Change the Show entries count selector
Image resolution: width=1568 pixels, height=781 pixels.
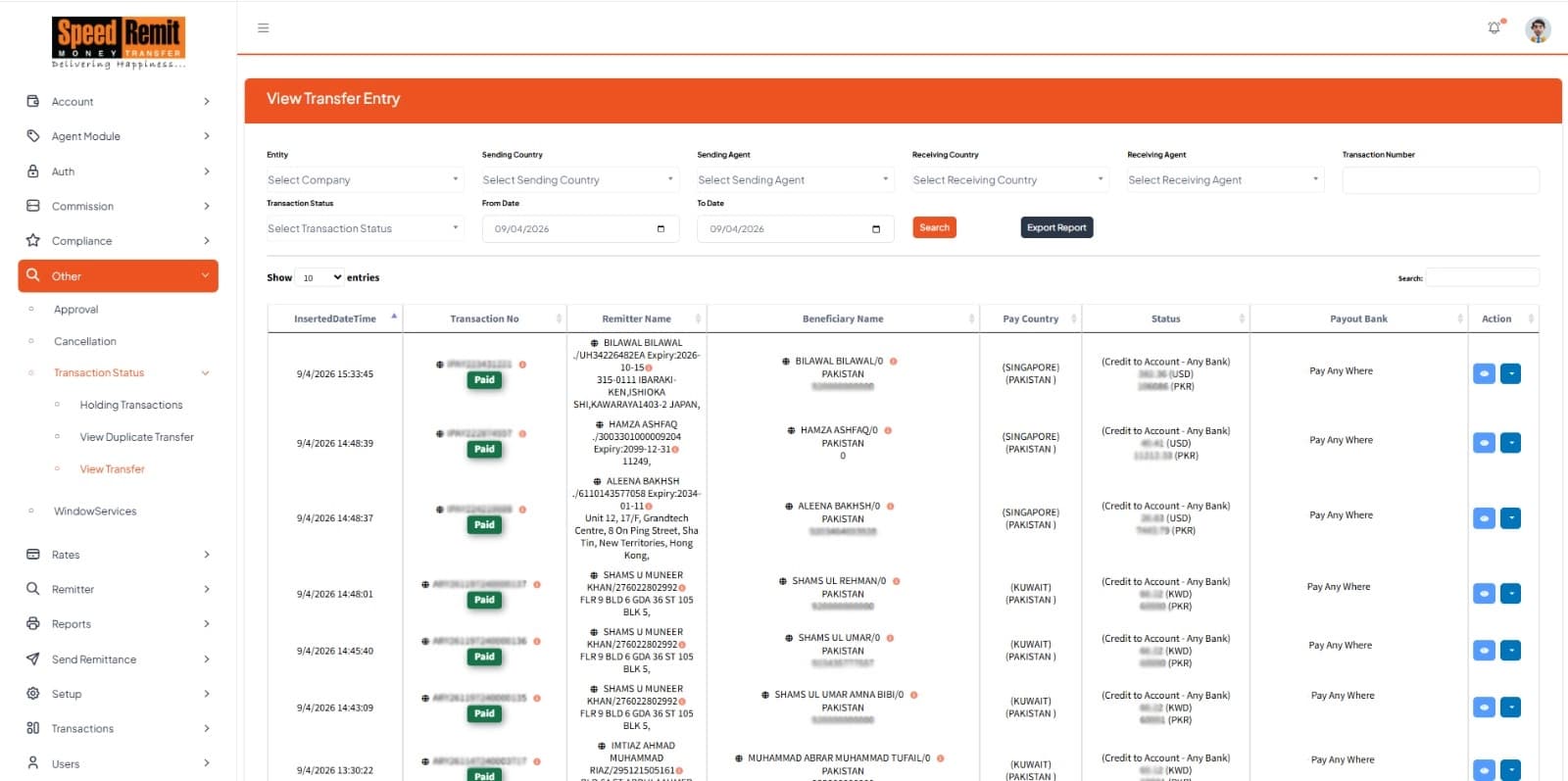tap(320, 277)
